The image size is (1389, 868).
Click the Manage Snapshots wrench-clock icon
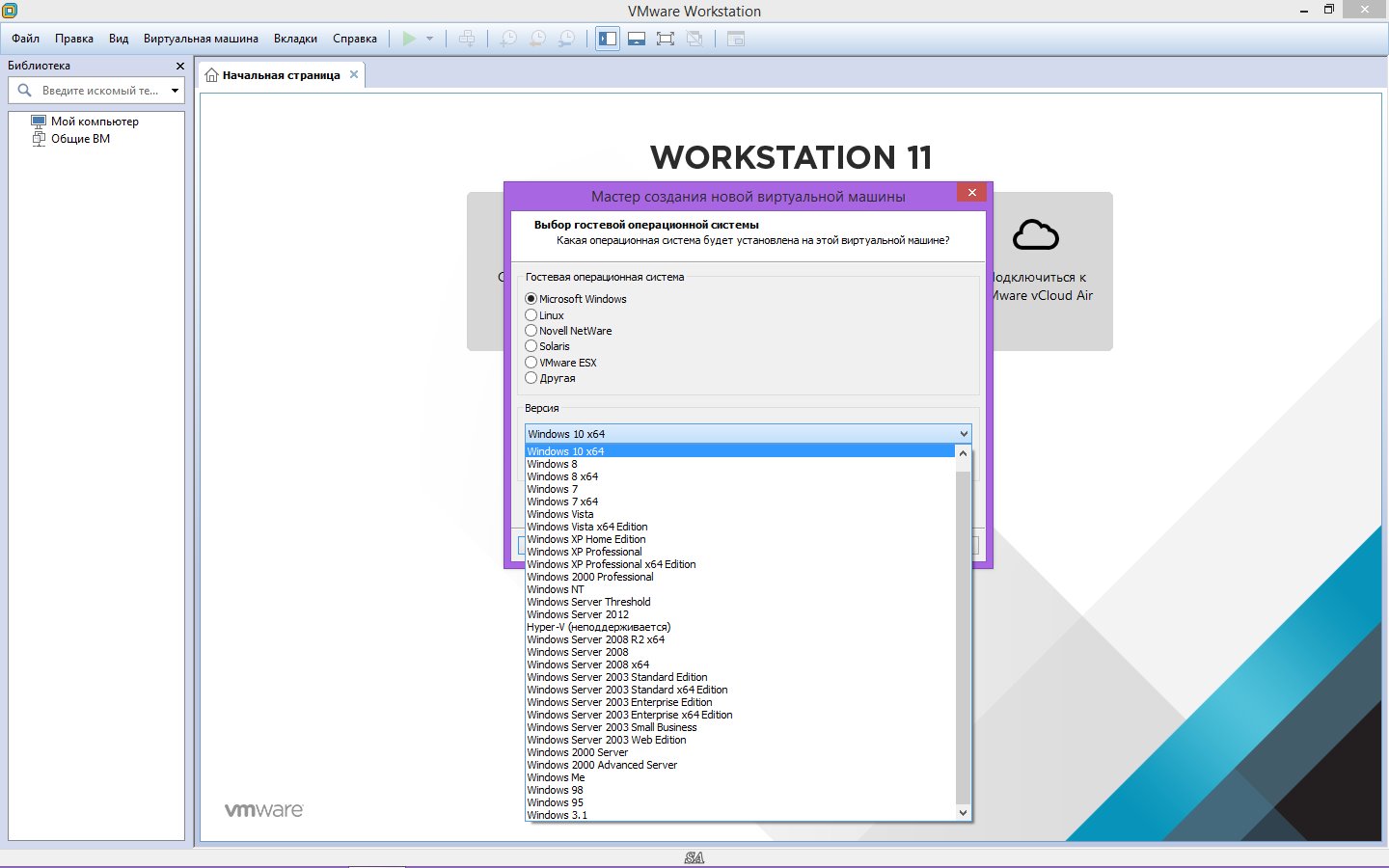pyautogui.click(x=567, y=39)
